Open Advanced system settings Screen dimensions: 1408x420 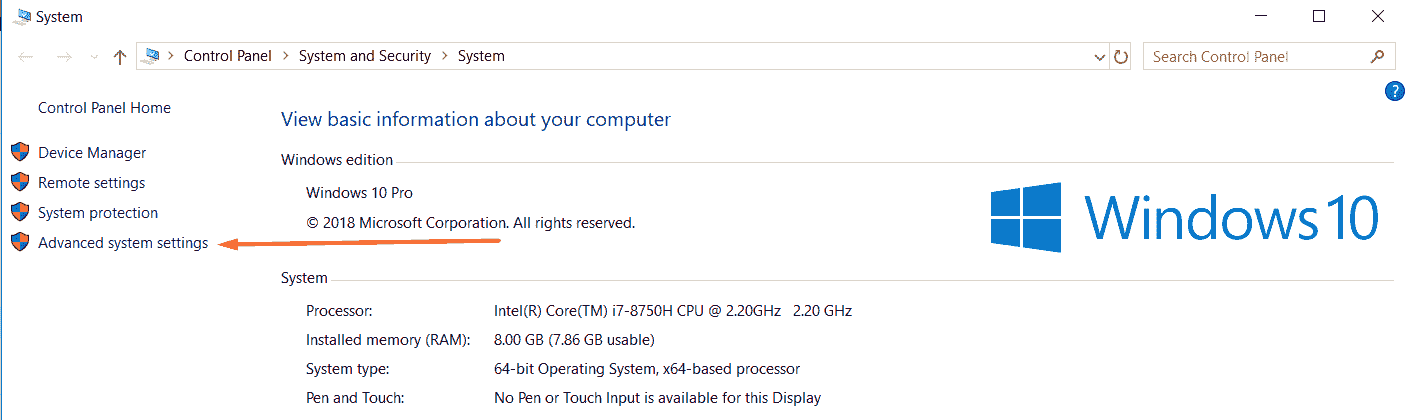click(x=123, y=243)
